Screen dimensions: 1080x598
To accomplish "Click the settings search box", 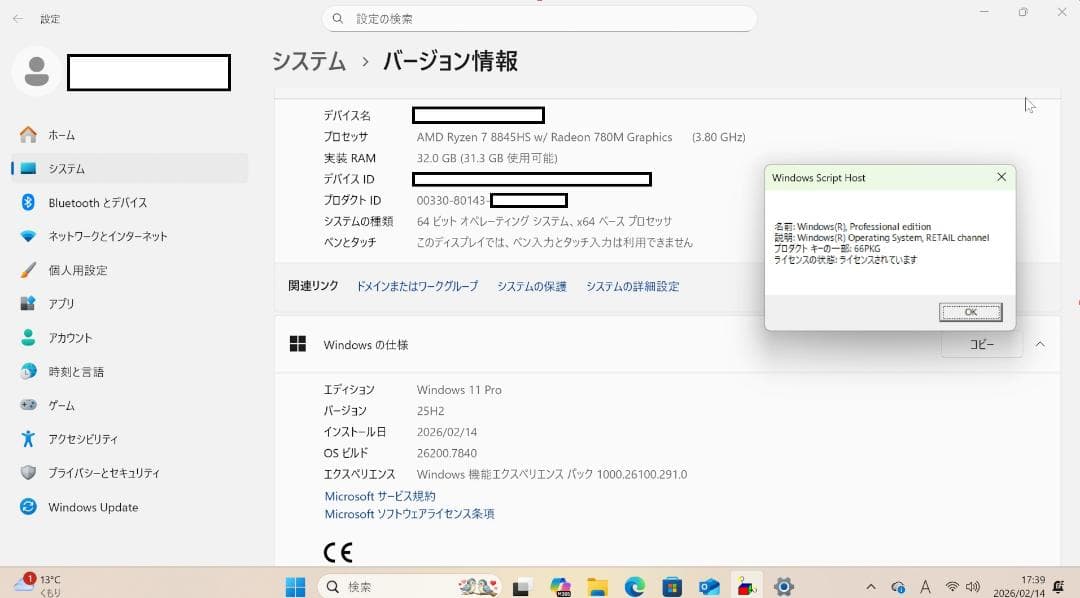I will 539,19.
